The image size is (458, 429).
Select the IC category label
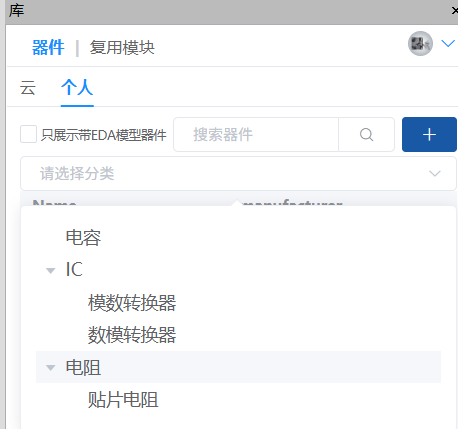tap(74, 269)
